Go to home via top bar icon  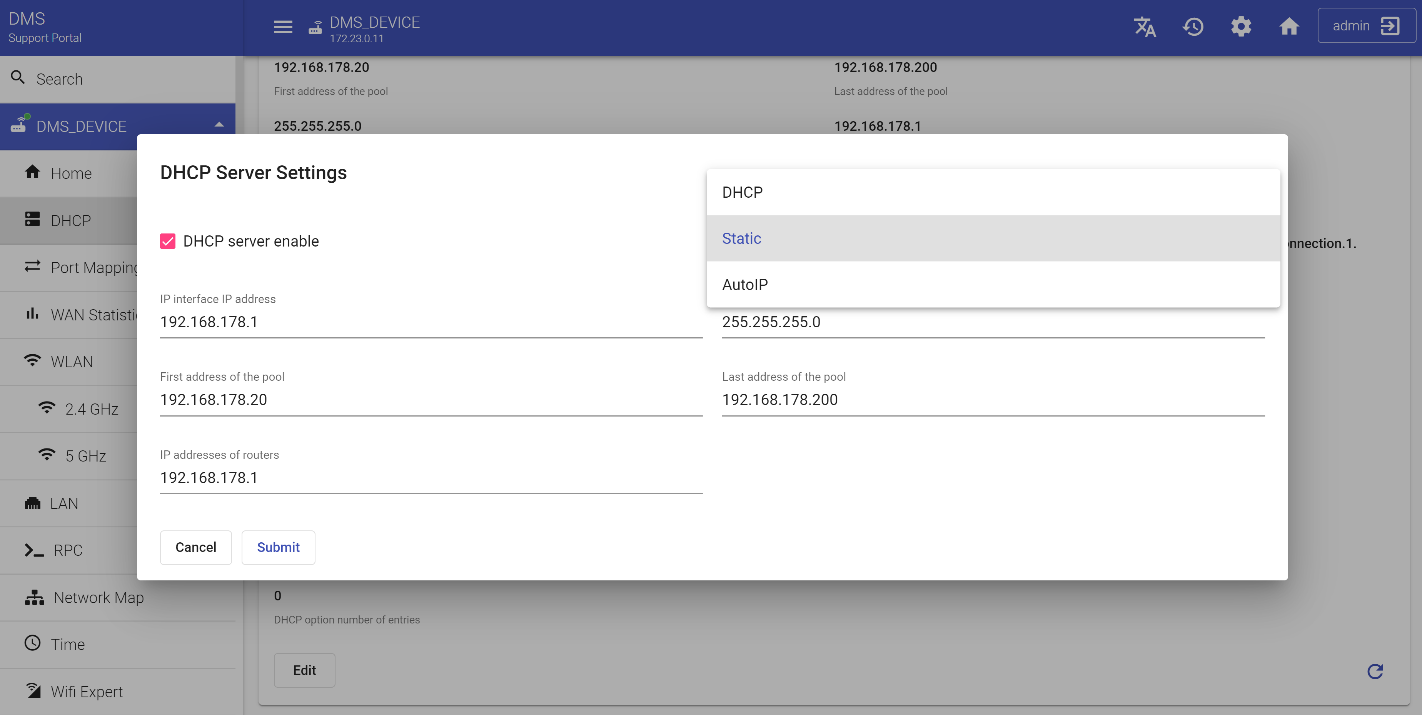1289,27
